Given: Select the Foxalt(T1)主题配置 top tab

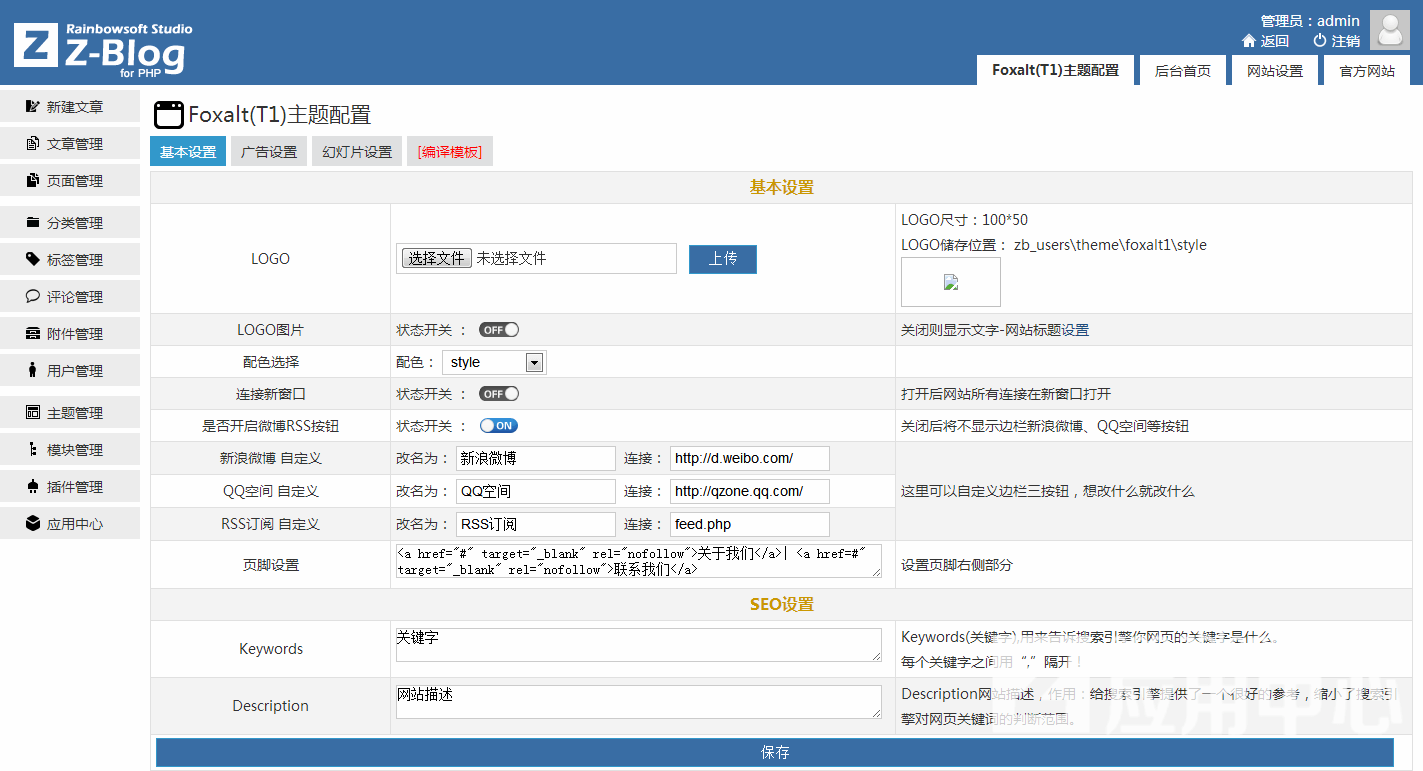Looking at the screenshot, I should (1055, 71).
